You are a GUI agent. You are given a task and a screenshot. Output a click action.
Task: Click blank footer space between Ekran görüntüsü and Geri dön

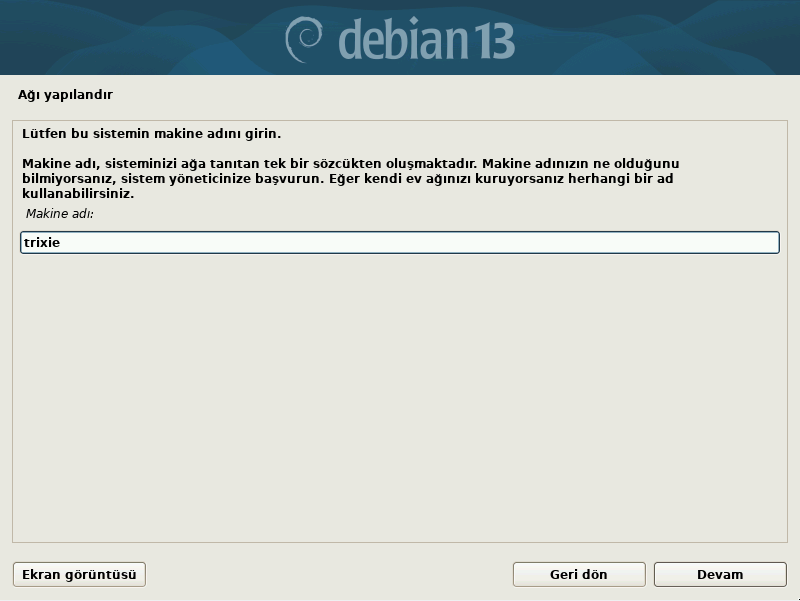[329, 574]
